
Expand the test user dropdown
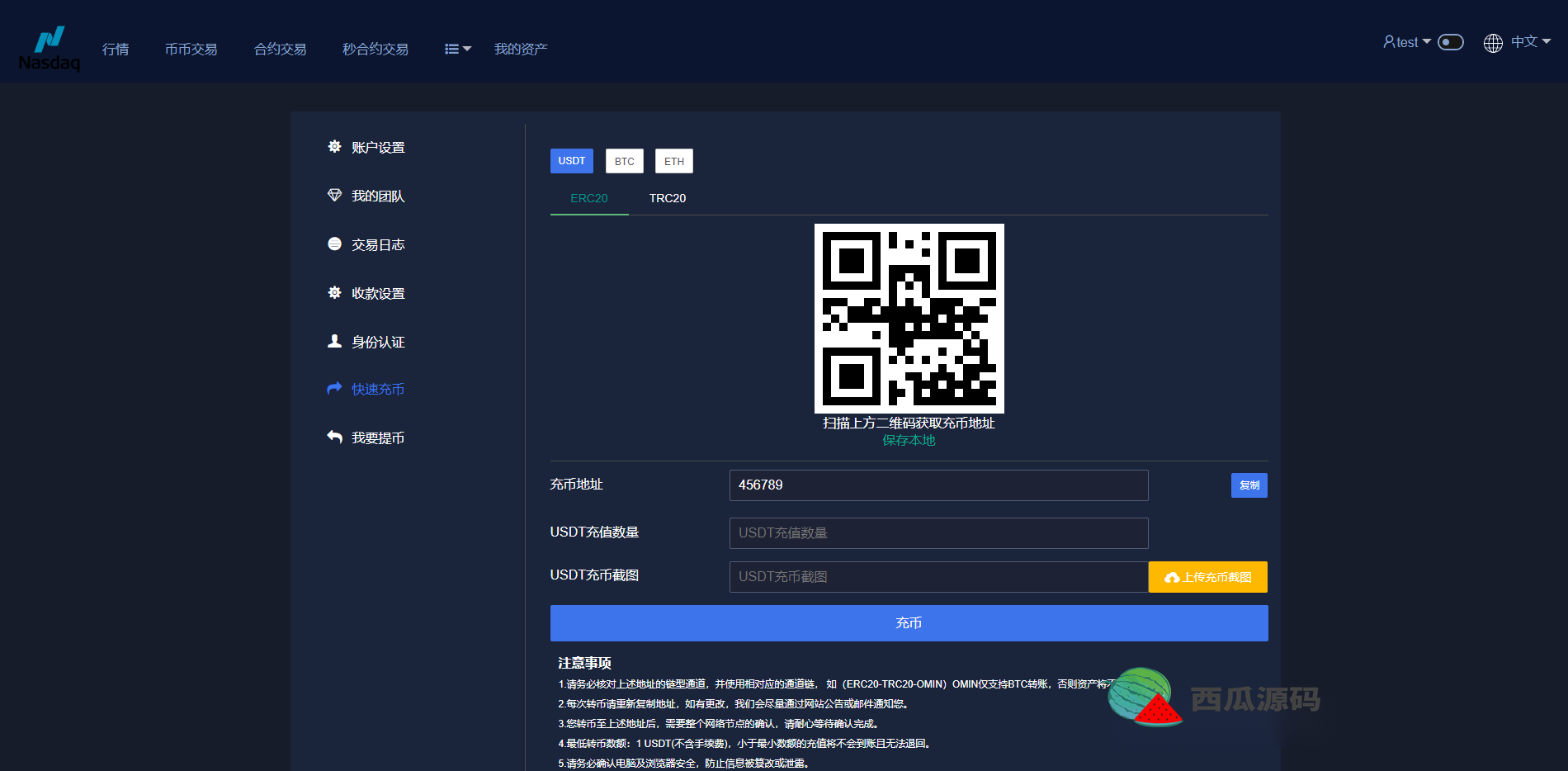point(1407,42)
